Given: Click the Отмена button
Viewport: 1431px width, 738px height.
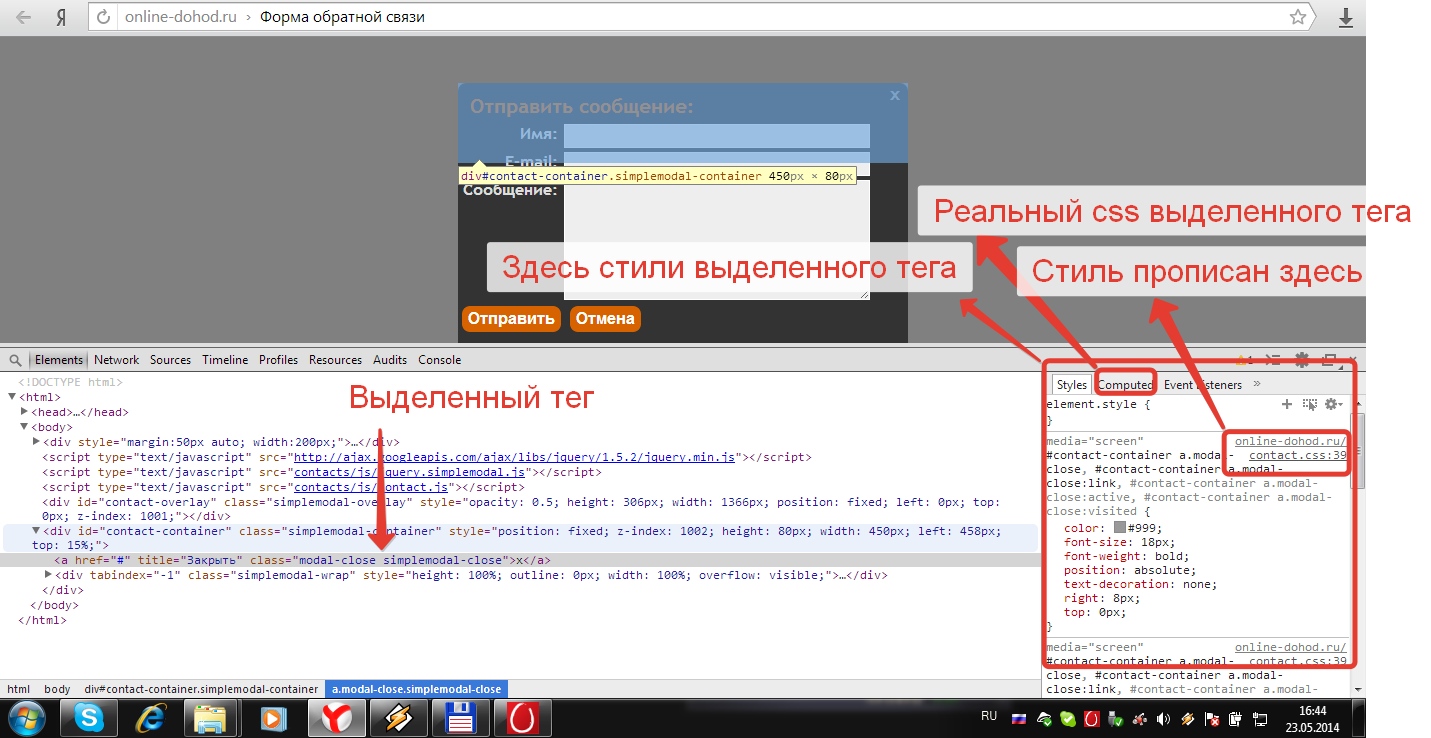Looking at the screenshot, I should pos(605,319).
